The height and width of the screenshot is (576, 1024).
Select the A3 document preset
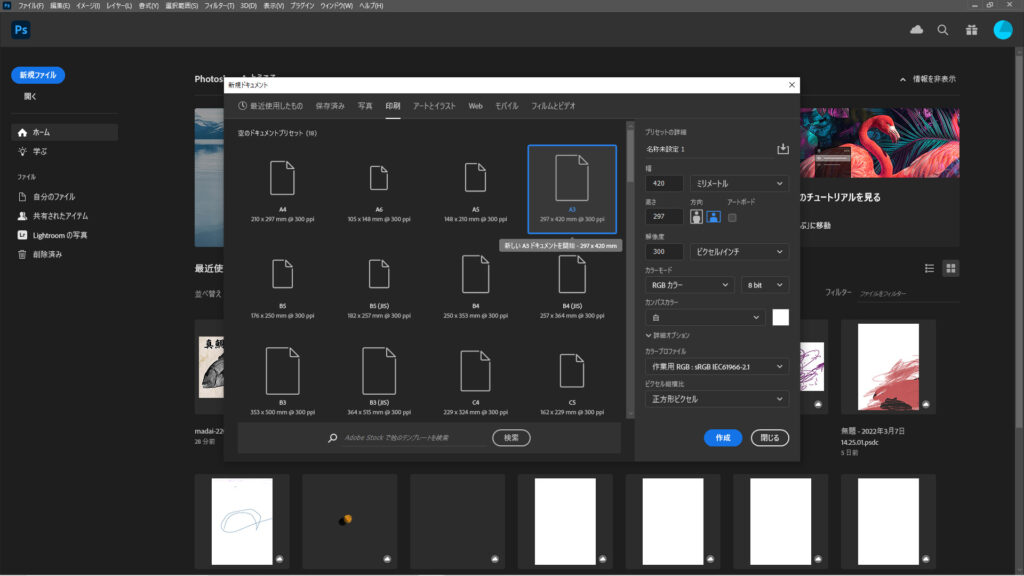(x=572, y=189)
